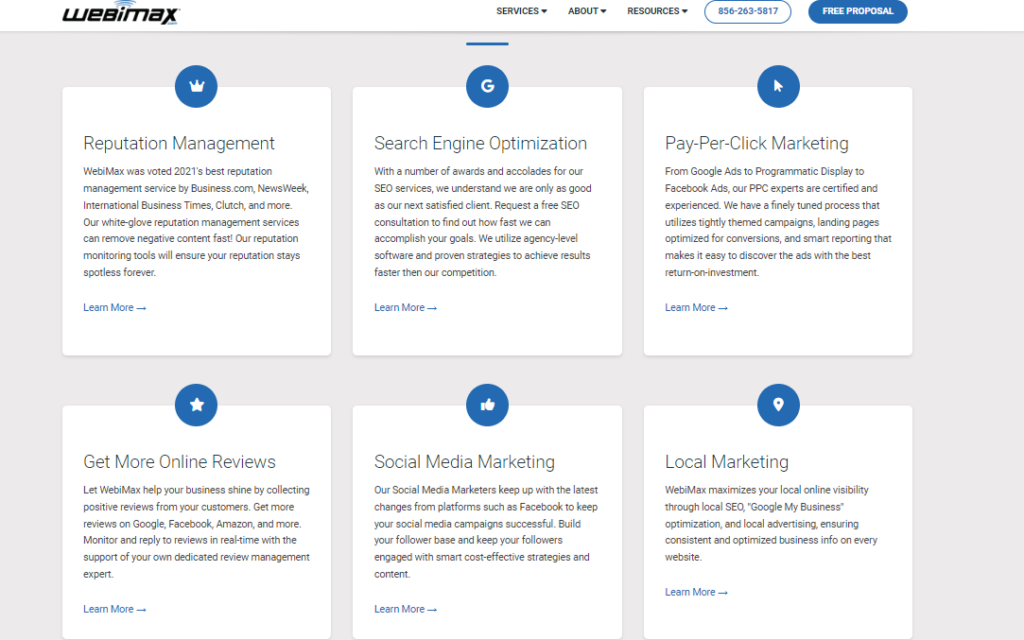Click the WebiMax logo
1024x640 pixels.
(x=121, y=13)
